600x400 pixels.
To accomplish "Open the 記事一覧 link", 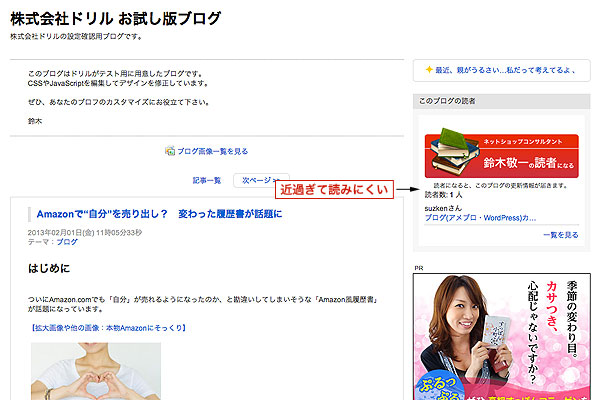I will click(x=207, y=180).
